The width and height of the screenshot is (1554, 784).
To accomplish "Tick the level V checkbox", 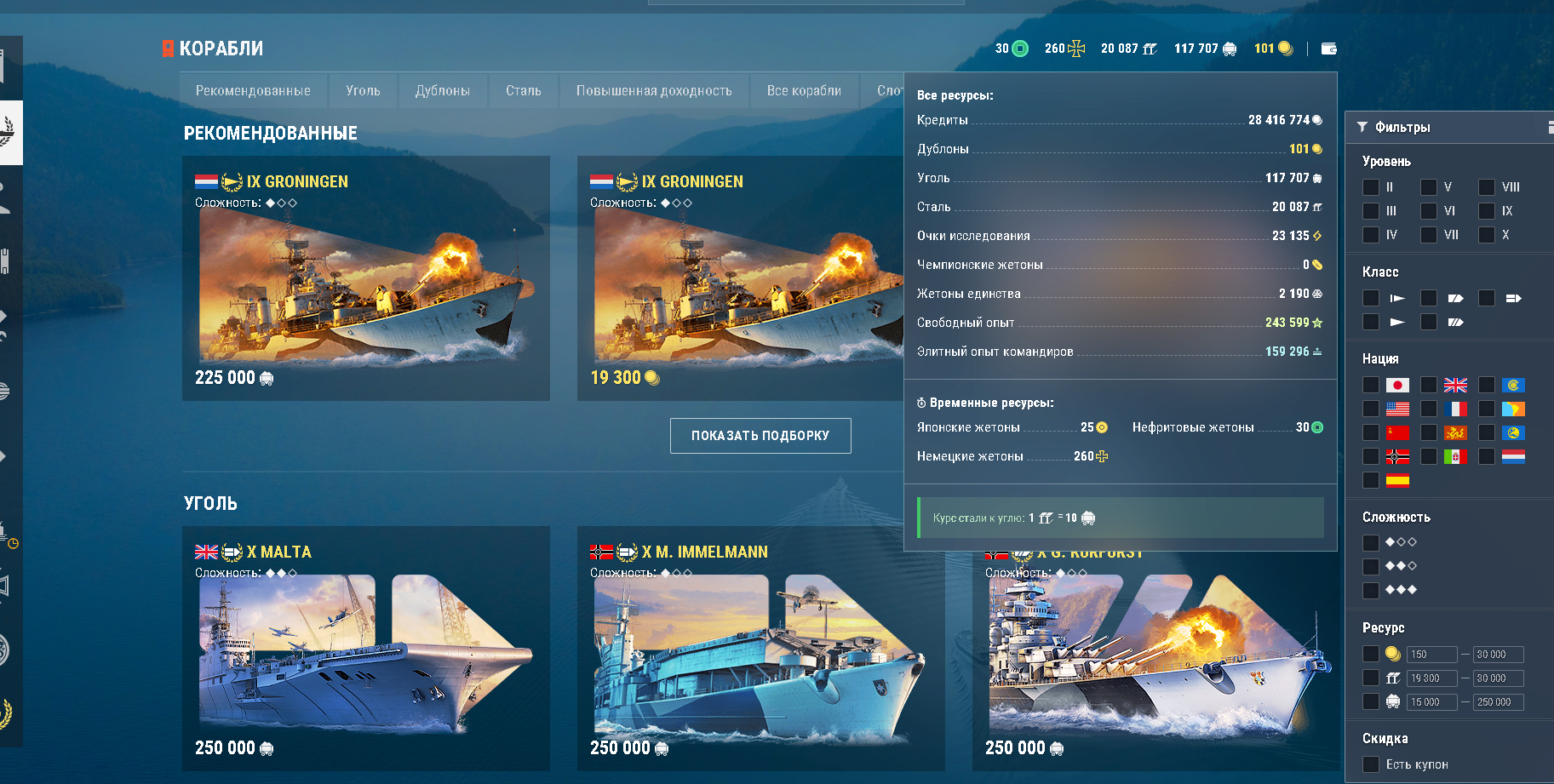I will pos(1429,187).
